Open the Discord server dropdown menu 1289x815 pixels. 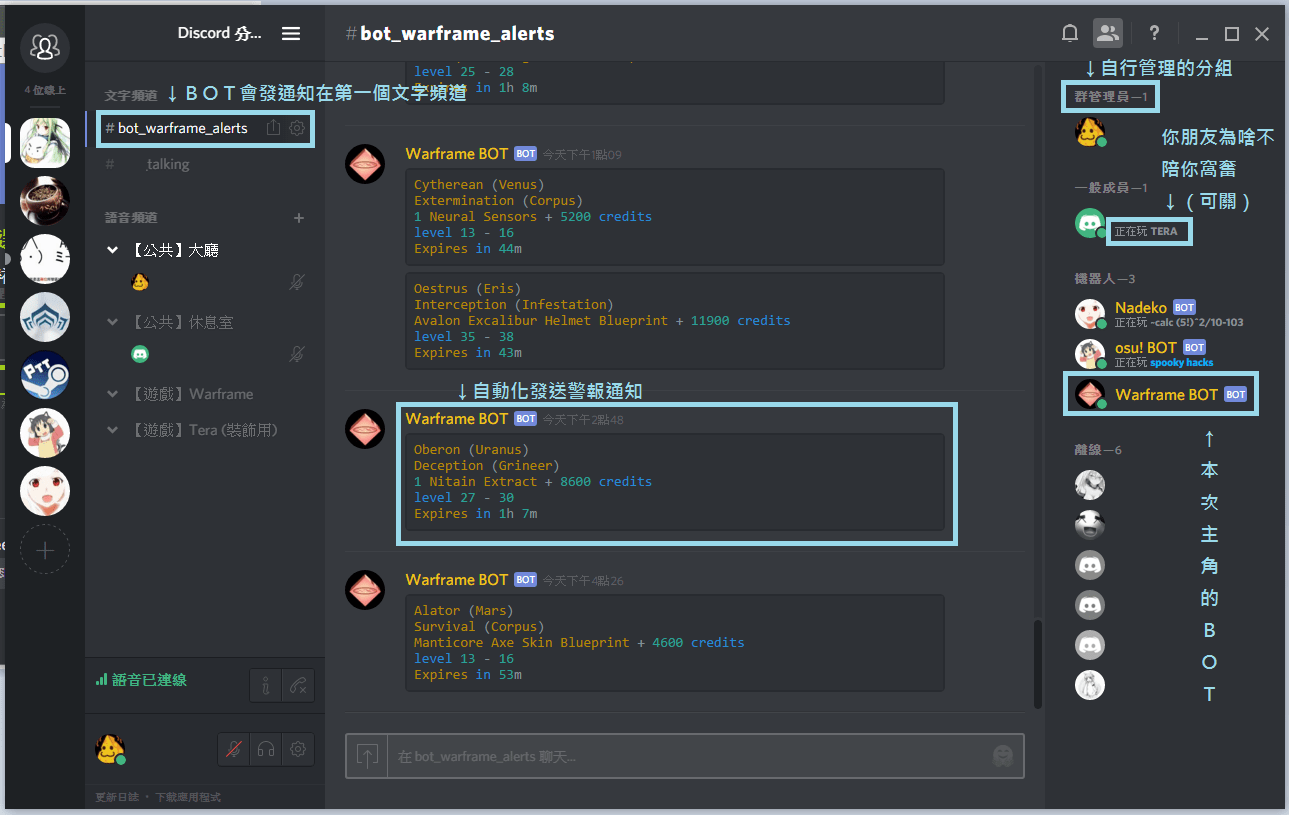291,33
